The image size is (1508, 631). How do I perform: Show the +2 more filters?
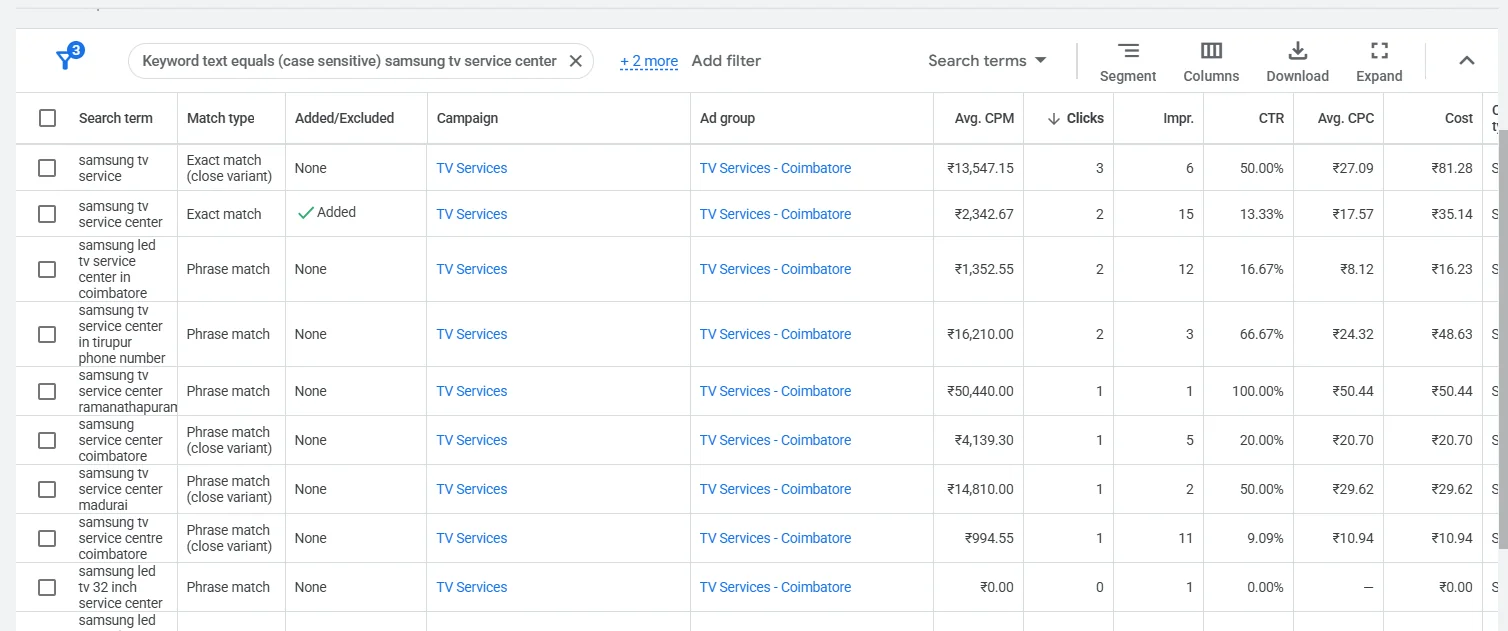[x=649, y=61]
